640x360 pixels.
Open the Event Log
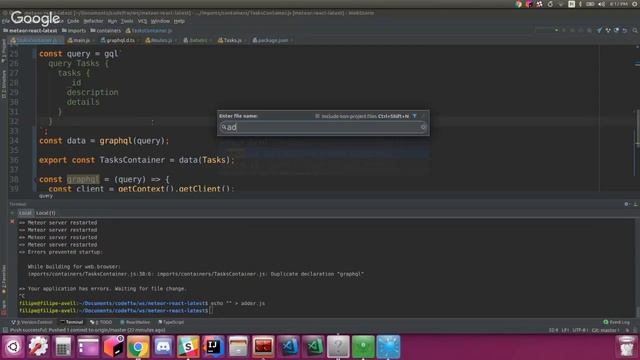point(616,322)
